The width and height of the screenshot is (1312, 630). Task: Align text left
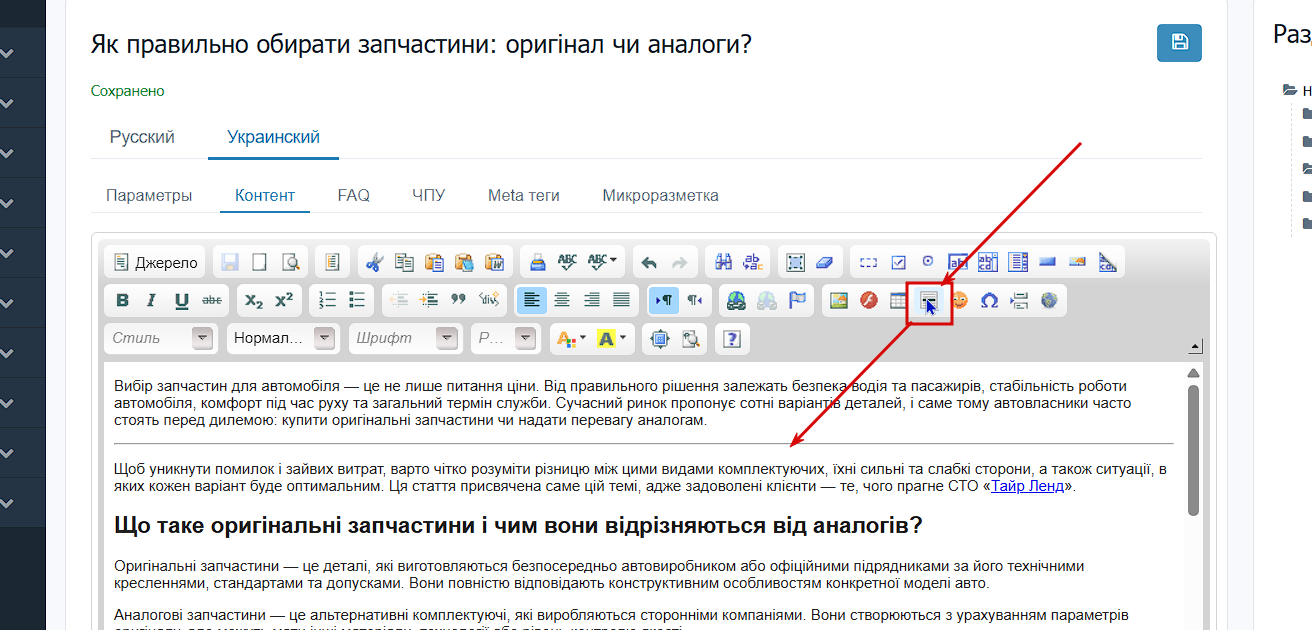pos(532,300)
